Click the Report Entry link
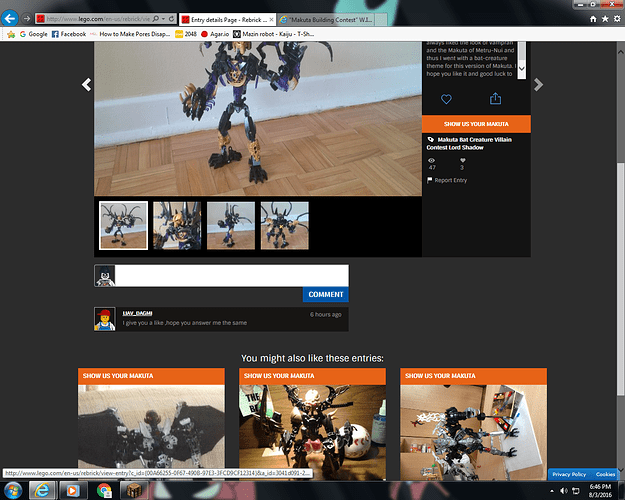The height and width of the screenshot is (500, 625). [447, 180]
